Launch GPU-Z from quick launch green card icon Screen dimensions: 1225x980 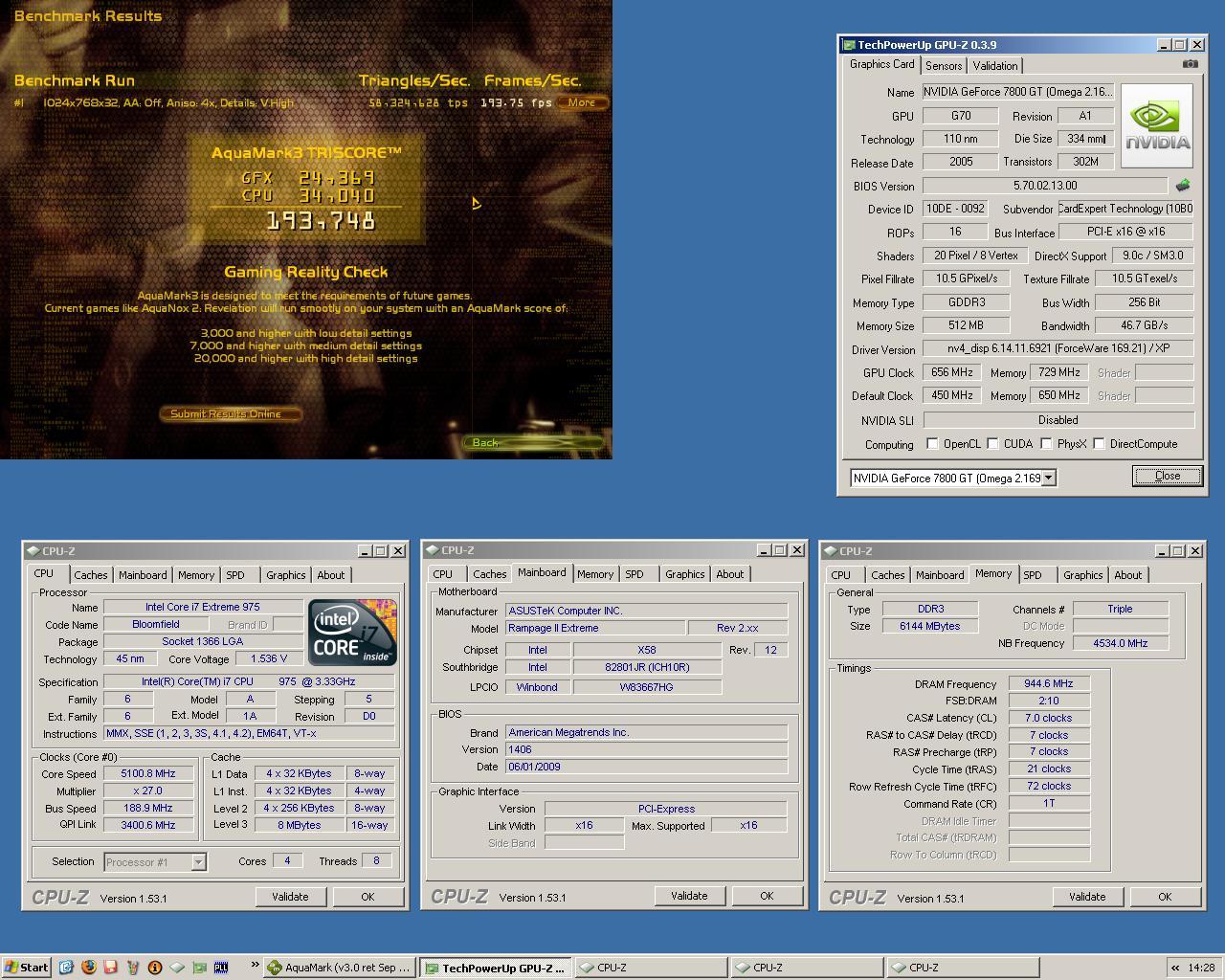[x=199, y=968]
